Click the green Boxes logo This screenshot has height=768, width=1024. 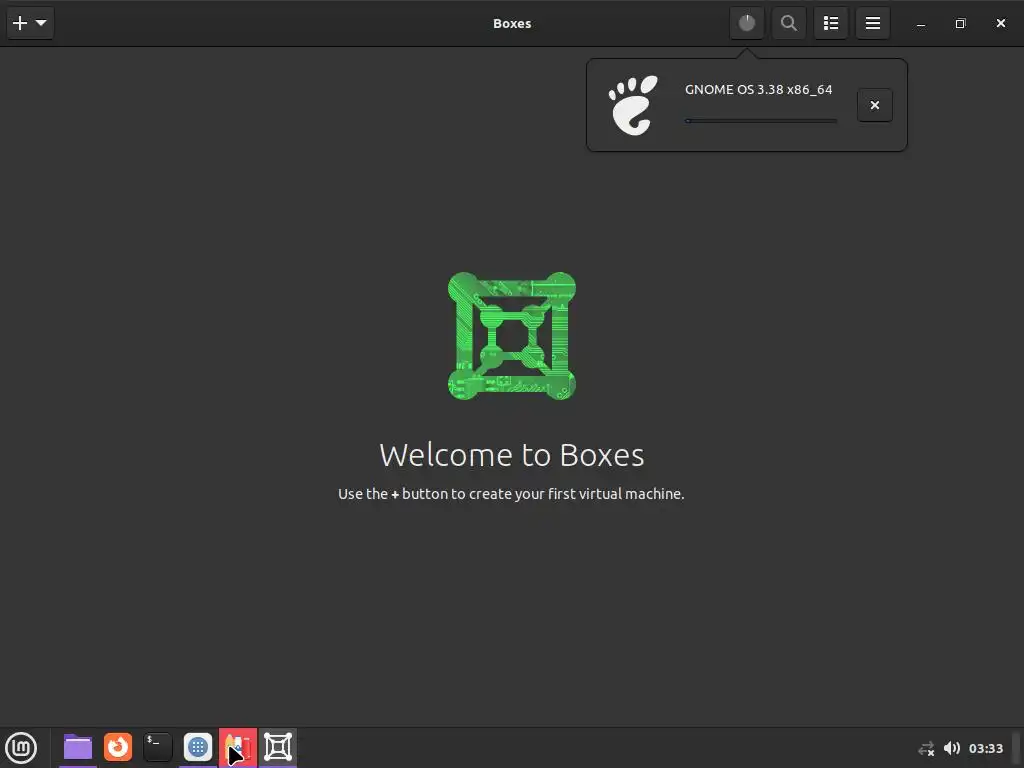[512, 336]
